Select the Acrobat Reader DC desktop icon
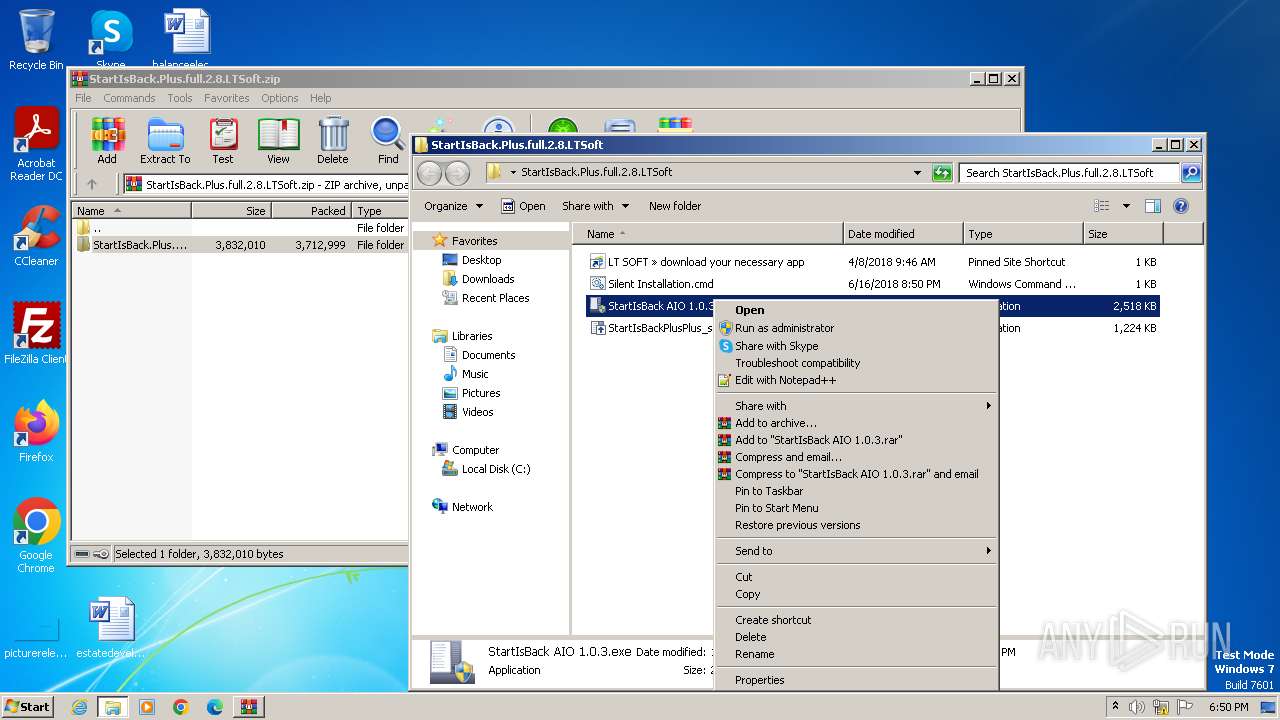1280x720 pixels. (x=36, y=145)
